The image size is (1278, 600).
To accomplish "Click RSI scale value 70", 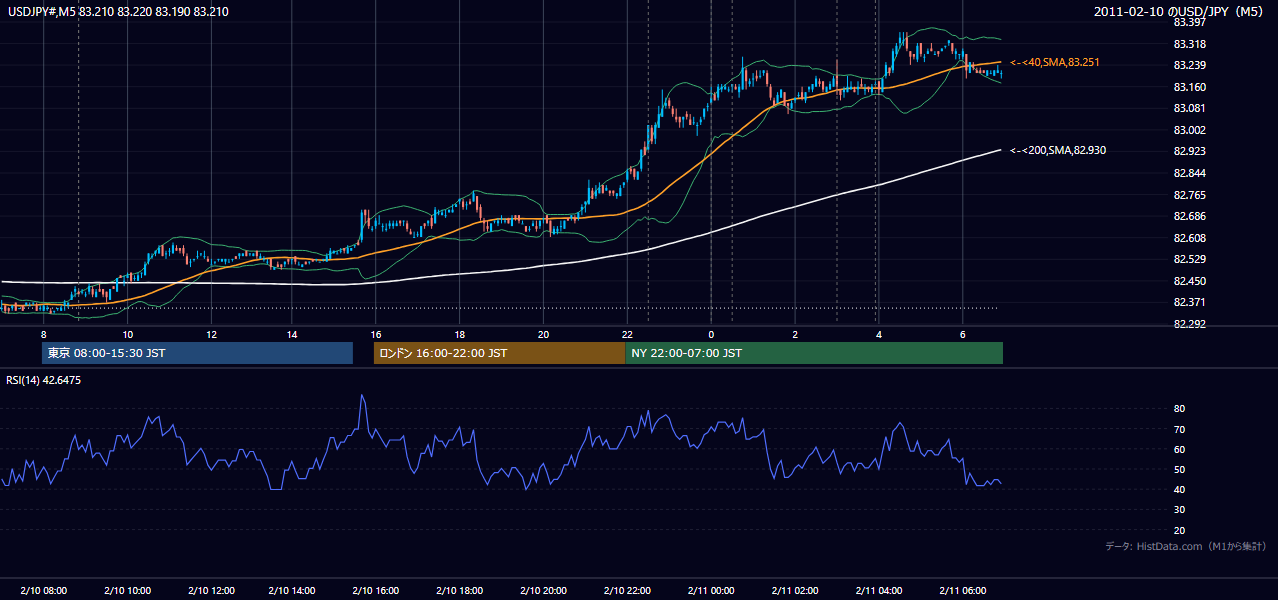I will [x=1180, y=429].
